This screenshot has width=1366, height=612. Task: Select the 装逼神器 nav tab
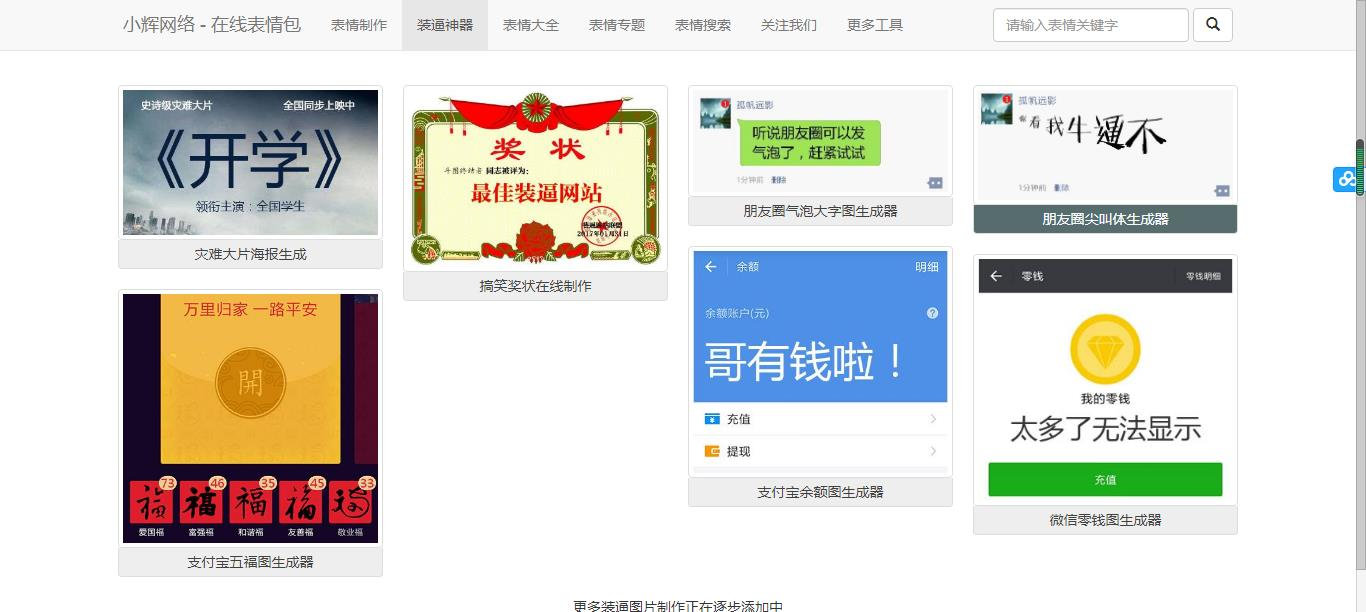click(445, 25)
